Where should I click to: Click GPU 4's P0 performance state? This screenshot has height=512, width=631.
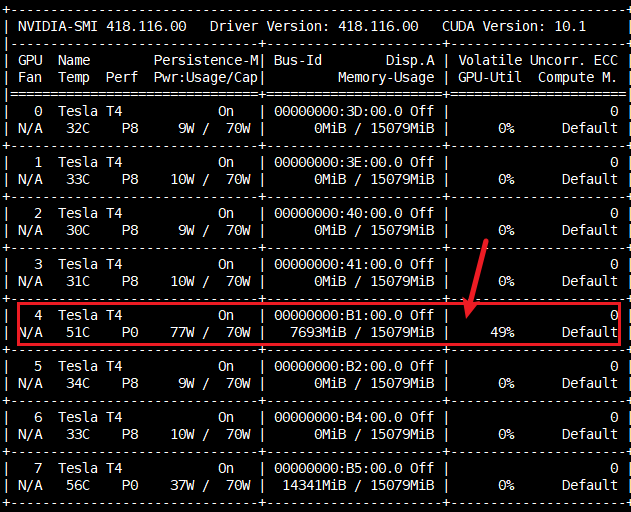(x=130, y=332)
